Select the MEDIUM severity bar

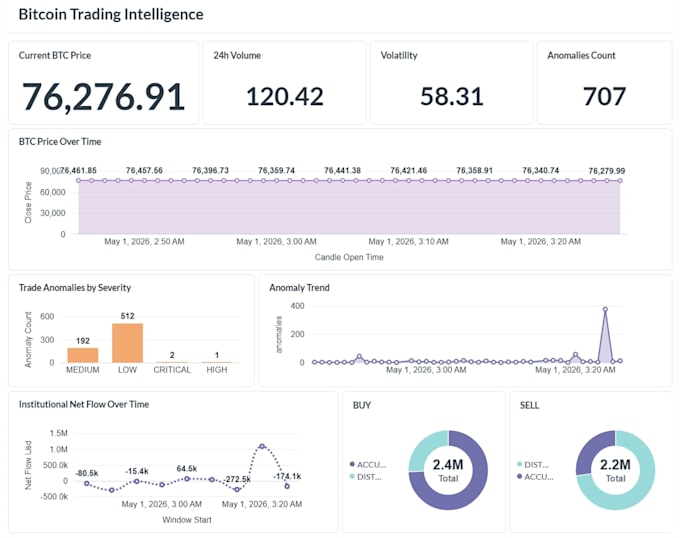pos(82,355)
